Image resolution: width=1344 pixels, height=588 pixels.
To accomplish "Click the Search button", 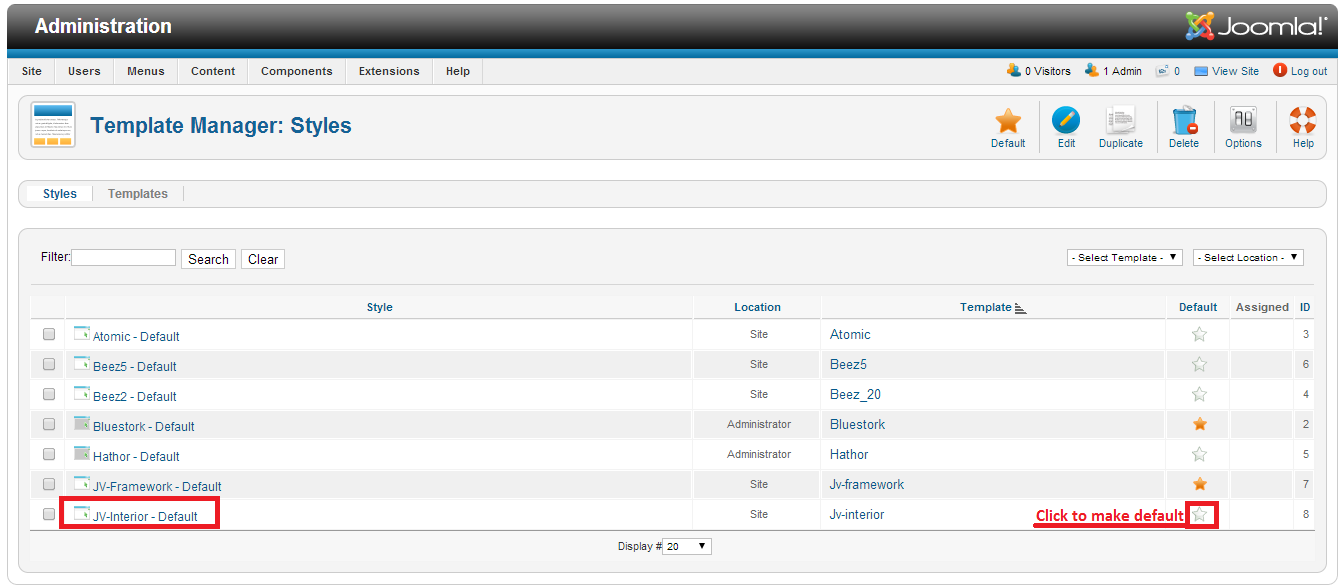I will pyautogui.click(x=208, y=259).
